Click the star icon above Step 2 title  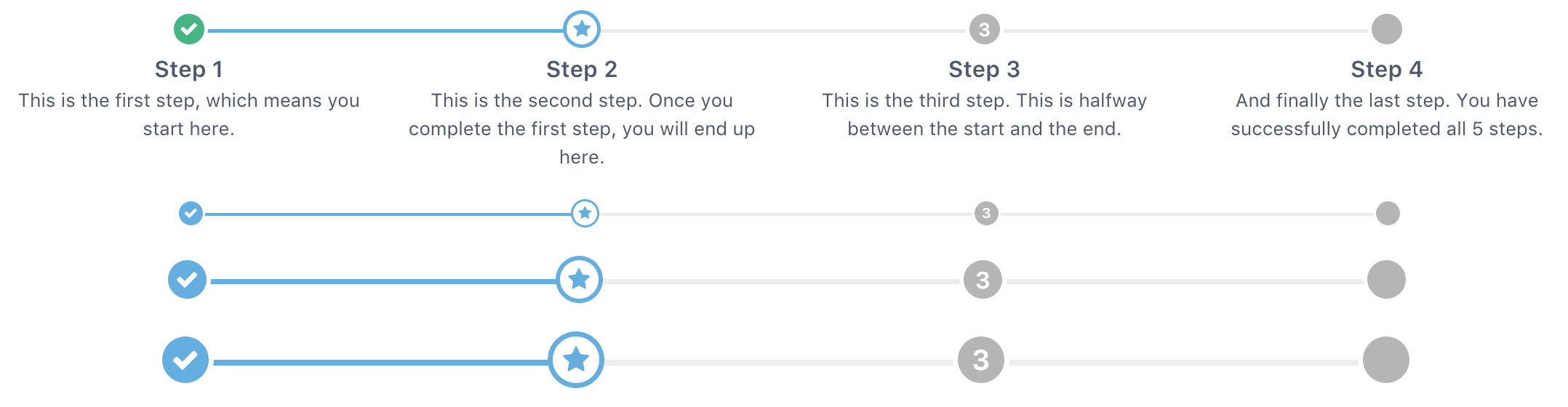click(x=582, y=29)
